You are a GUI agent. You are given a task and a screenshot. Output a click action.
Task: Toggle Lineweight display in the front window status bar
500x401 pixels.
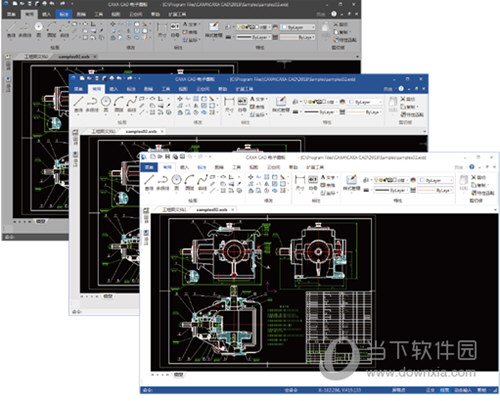coord(444,390)
